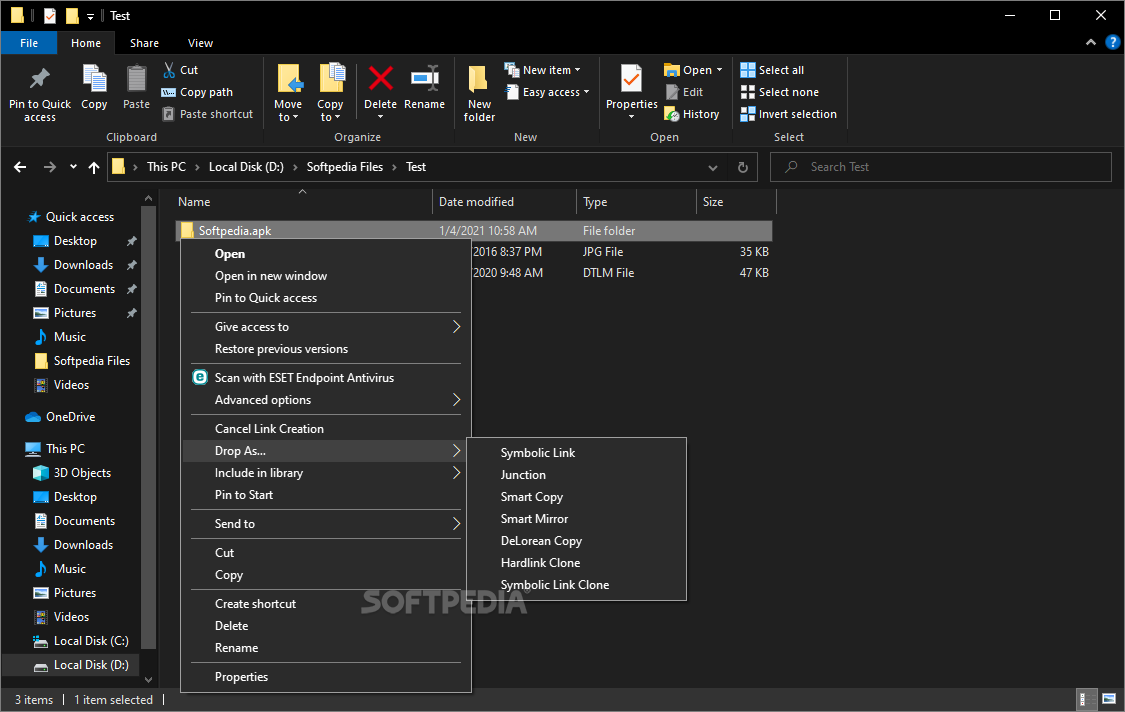The width and height of the screenshot is (1125, 712).
Task: Collapse the ribbon with the chevron
Action: click(1091, 42)
